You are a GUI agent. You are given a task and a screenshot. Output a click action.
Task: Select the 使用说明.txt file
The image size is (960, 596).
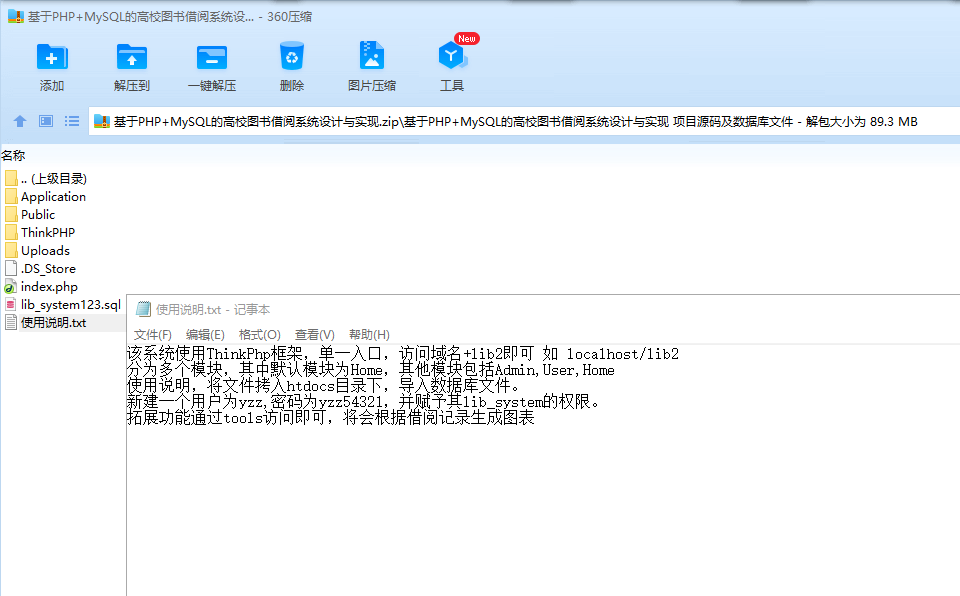click(x=45, y=322)
